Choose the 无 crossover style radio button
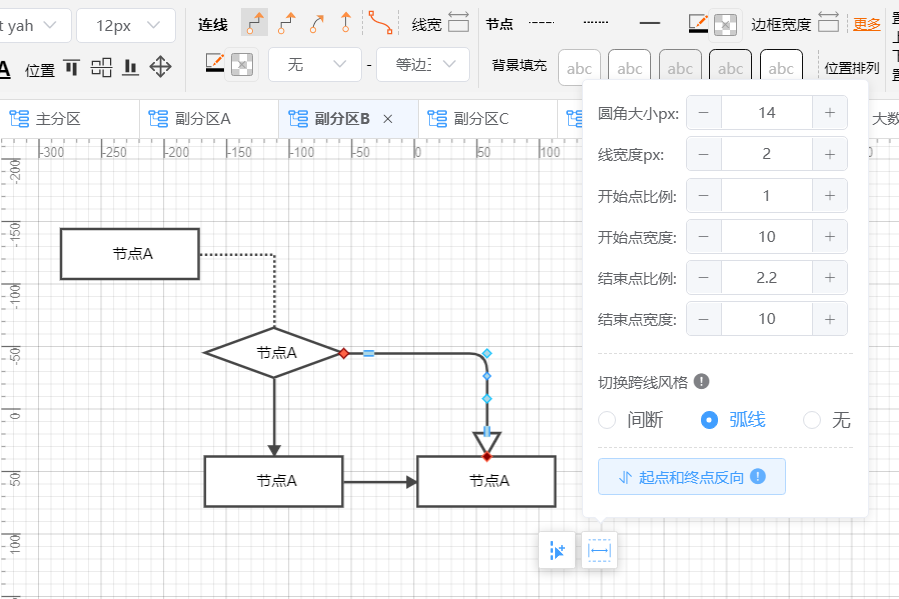 pyautogui.click(x=811, y=420)
